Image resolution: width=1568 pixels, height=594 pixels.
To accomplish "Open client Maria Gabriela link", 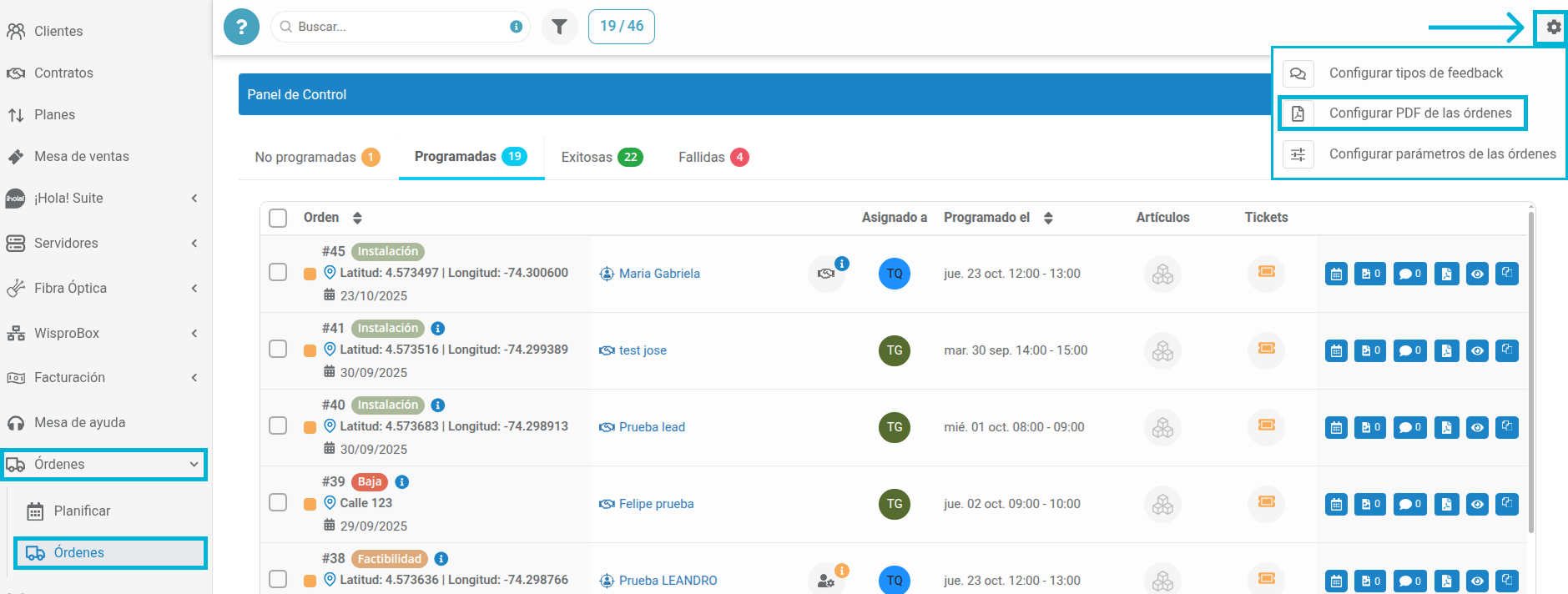I will (x=659, y=274).
